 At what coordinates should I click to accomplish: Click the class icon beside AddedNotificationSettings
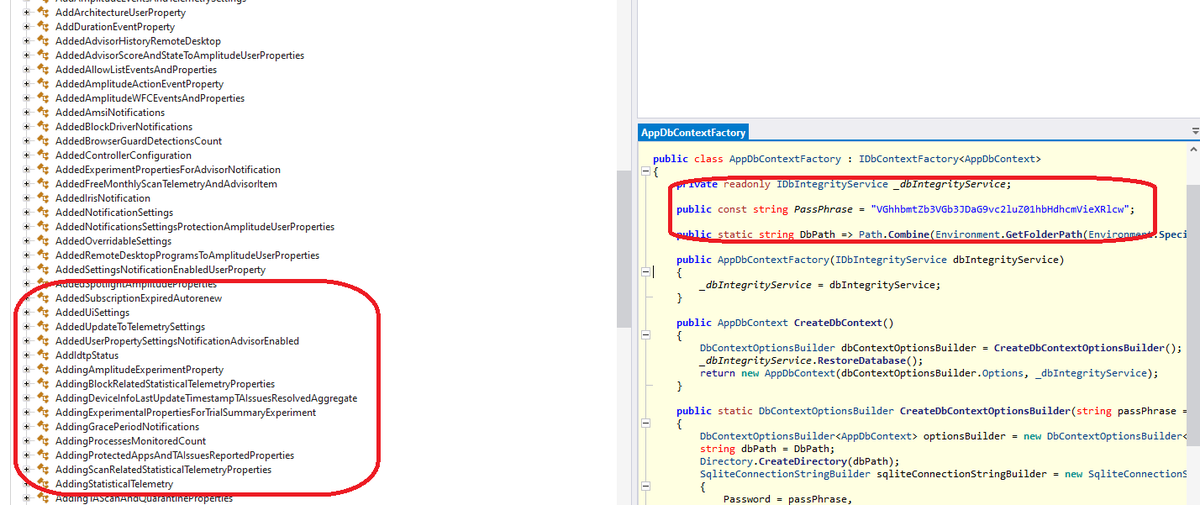click(x=42, y=213)
